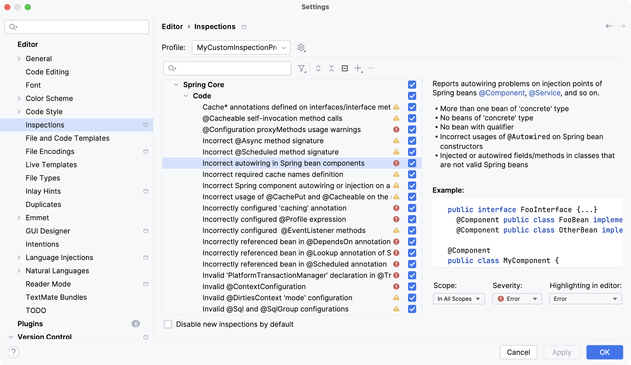
Task: Open the Severity Error dropdown
Action: 517,299
